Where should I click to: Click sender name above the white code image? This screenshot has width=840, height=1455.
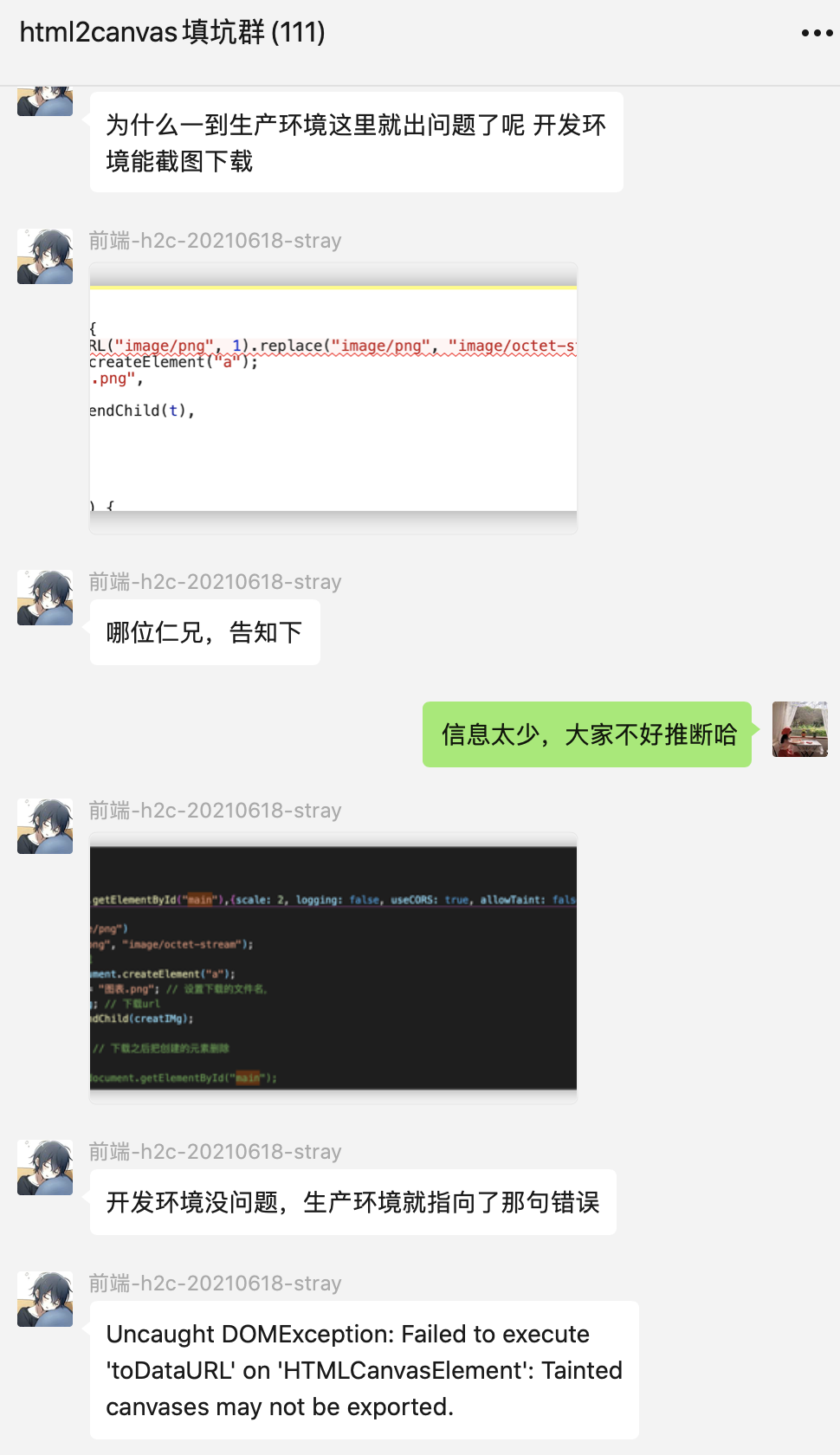pos(216,241)
